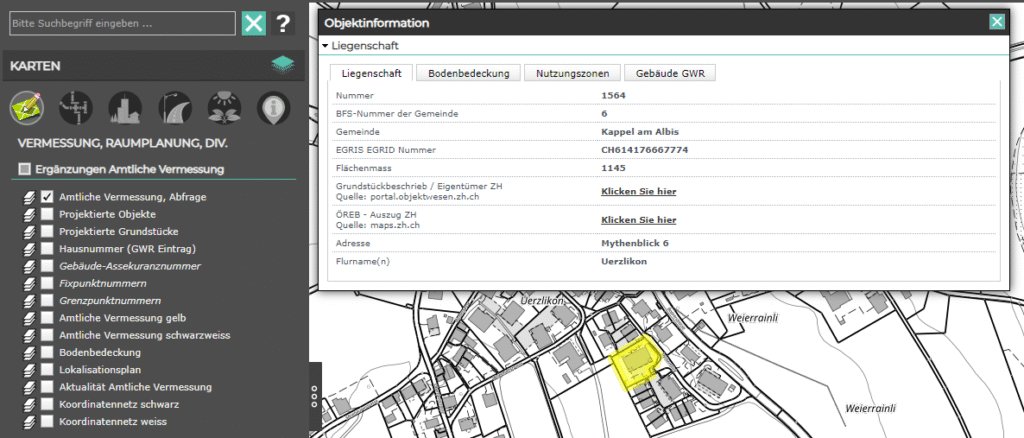Click the Grundstückbeschrieb 'Klicken Sie hier' link
The image size is (1024, 438).
click(638, 189)
